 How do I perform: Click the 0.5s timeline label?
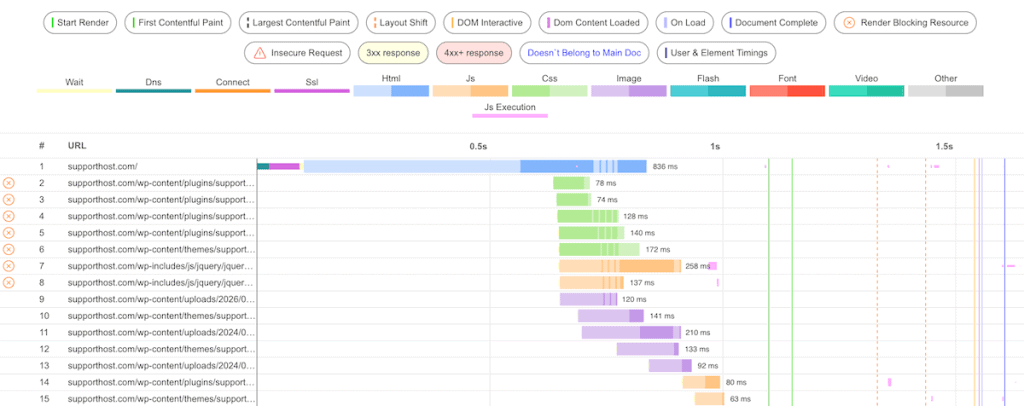point(479,147)
